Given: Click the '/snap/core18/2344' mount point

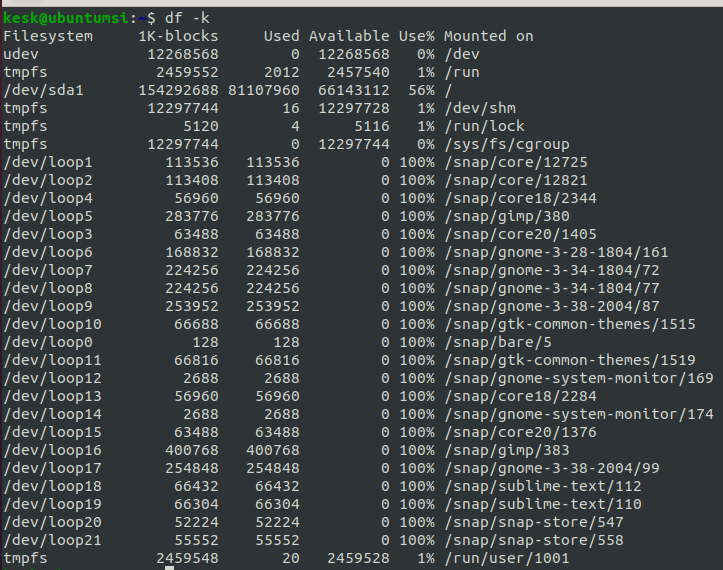Looking at the screenshot, I should pos(521,198).
